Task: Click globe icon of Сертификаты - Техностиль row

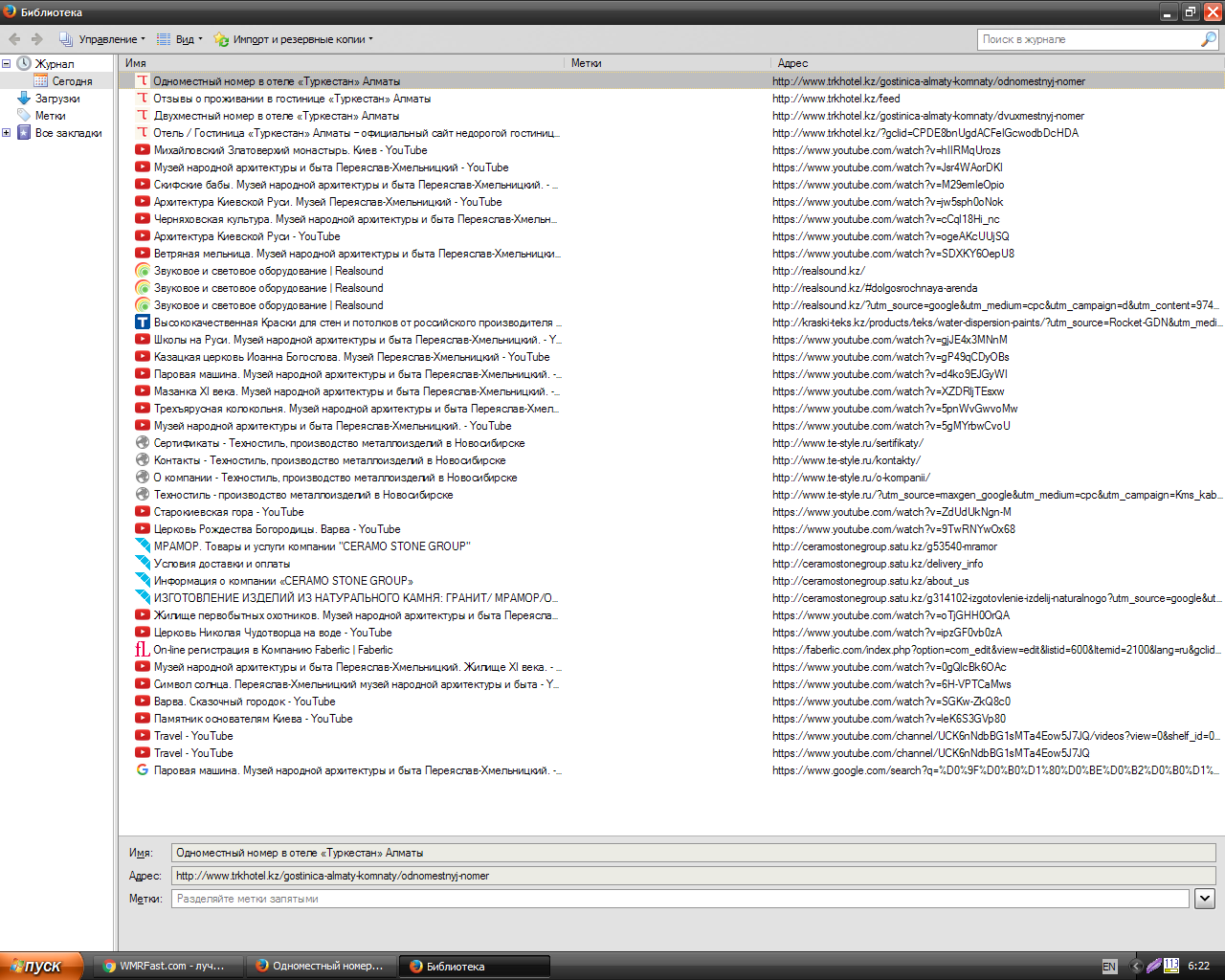Action: [143, 443]
